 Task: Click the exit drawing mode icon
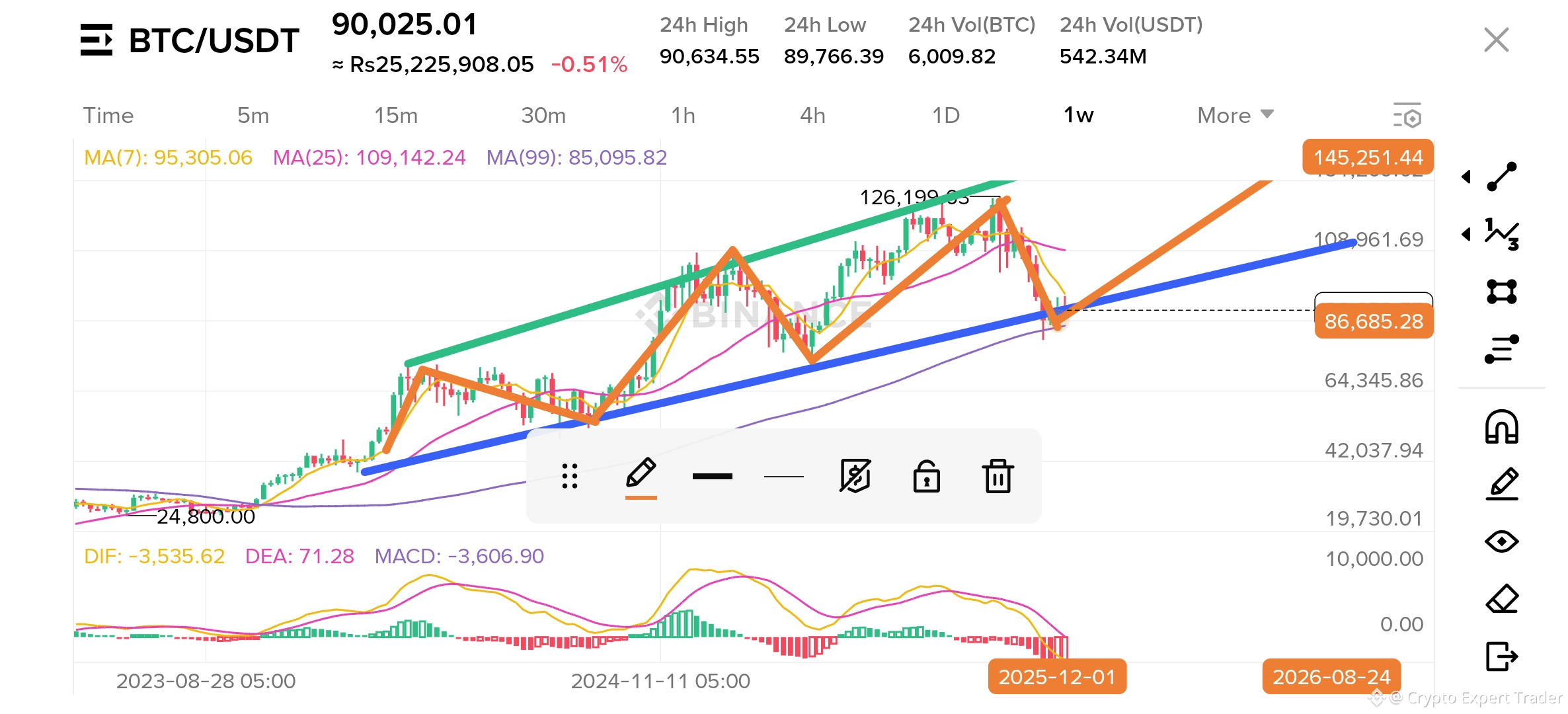click(1502, 656)
